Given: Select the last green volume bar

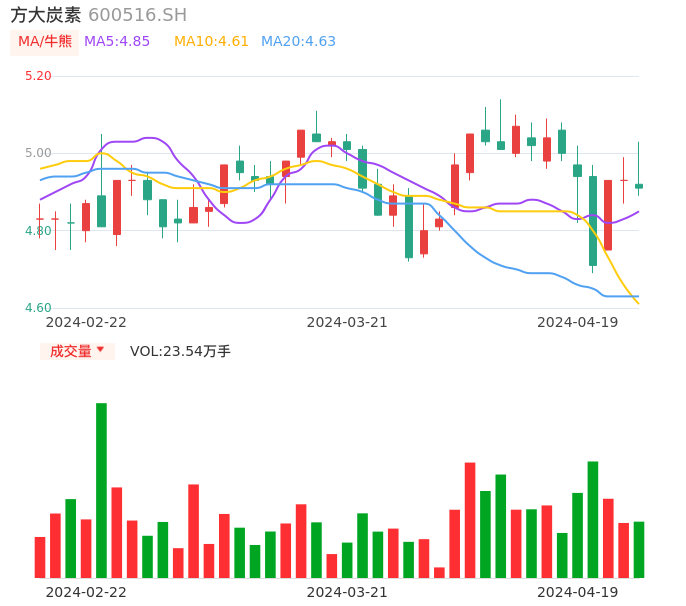Looking at the screenshot, I should coord(638,549).
